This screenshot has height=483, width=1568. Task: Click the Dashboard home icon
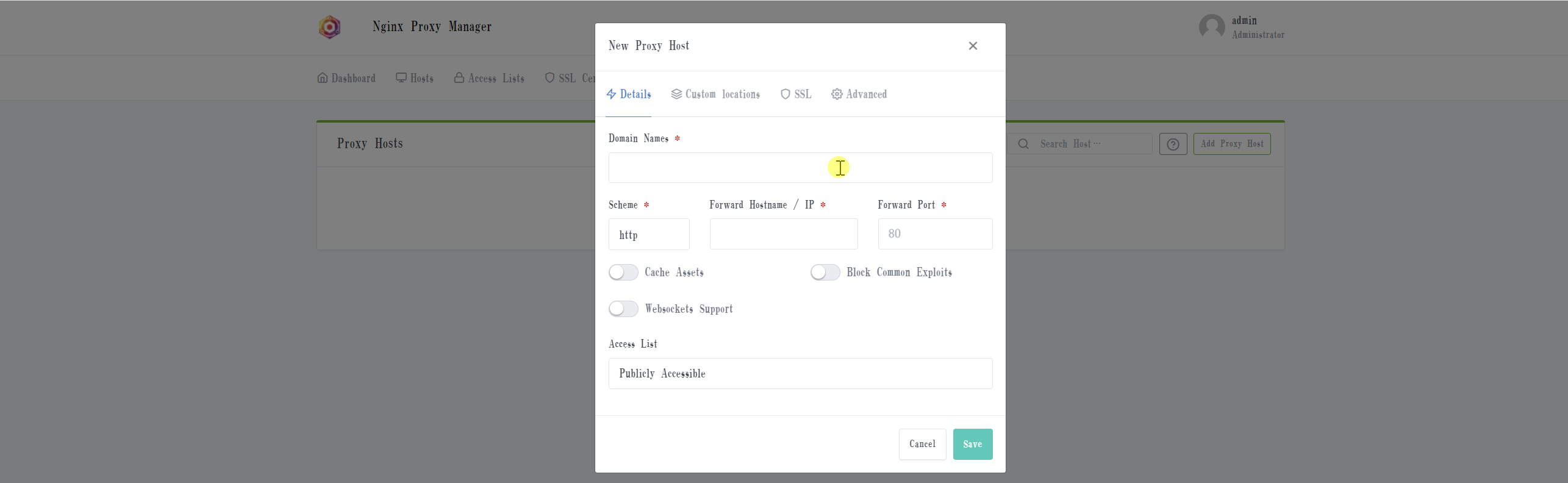coord(323,78)
